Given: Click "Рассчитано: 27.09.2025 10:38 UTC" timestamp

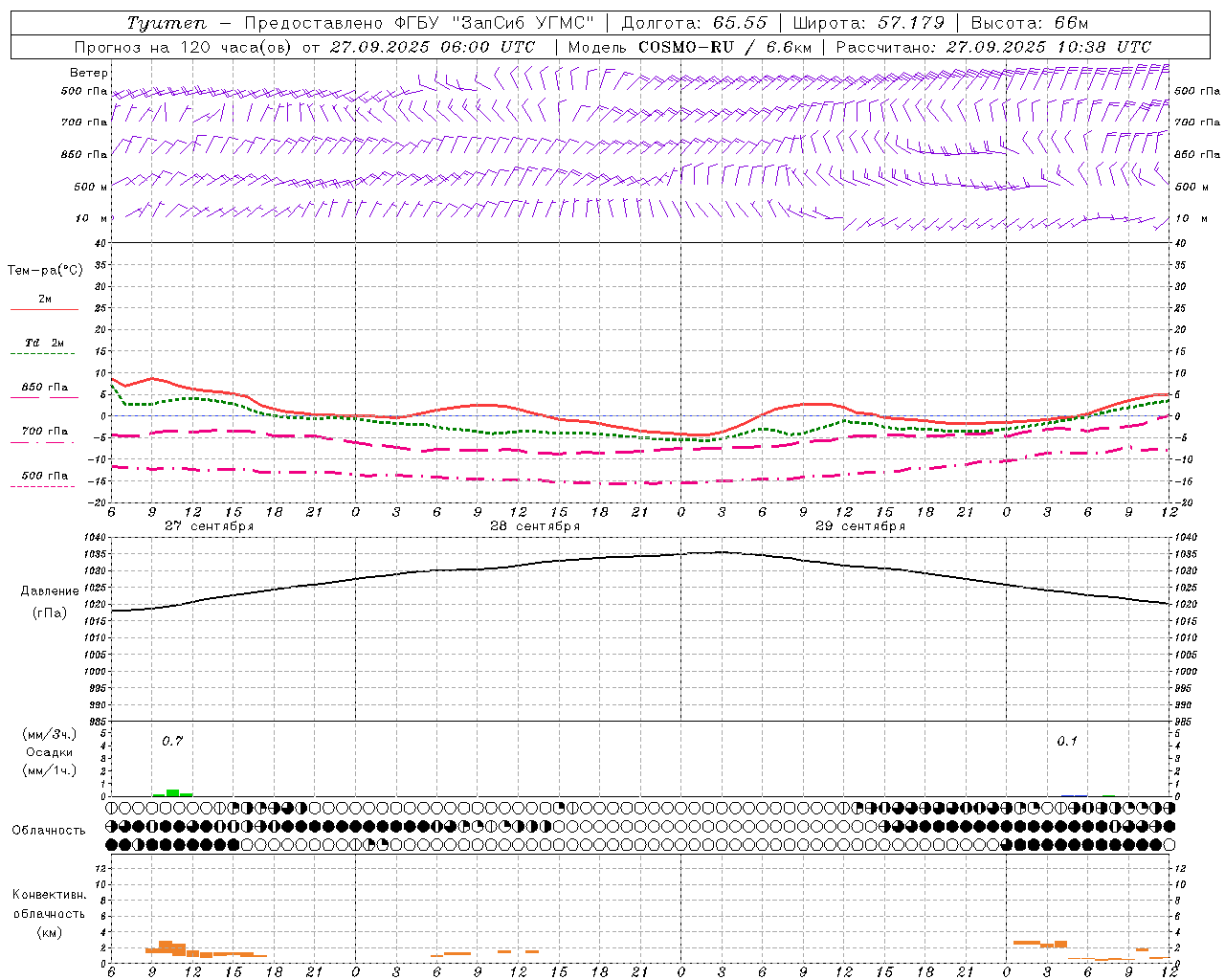Looking at the screenshot, I should [993, 47].
